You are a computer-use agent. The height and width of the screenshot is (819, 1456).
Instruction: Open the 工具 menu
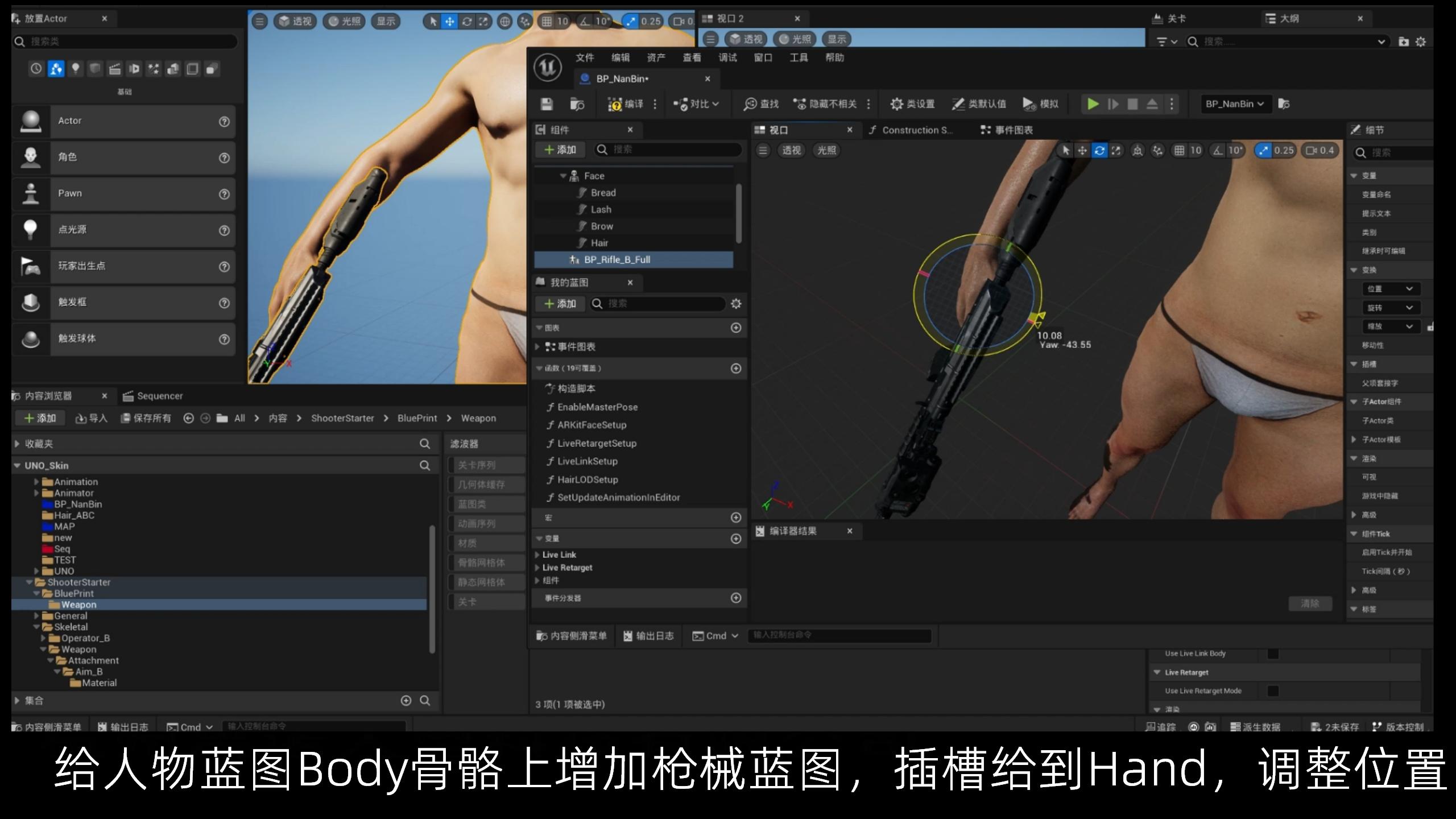click(x=799, y=57)
